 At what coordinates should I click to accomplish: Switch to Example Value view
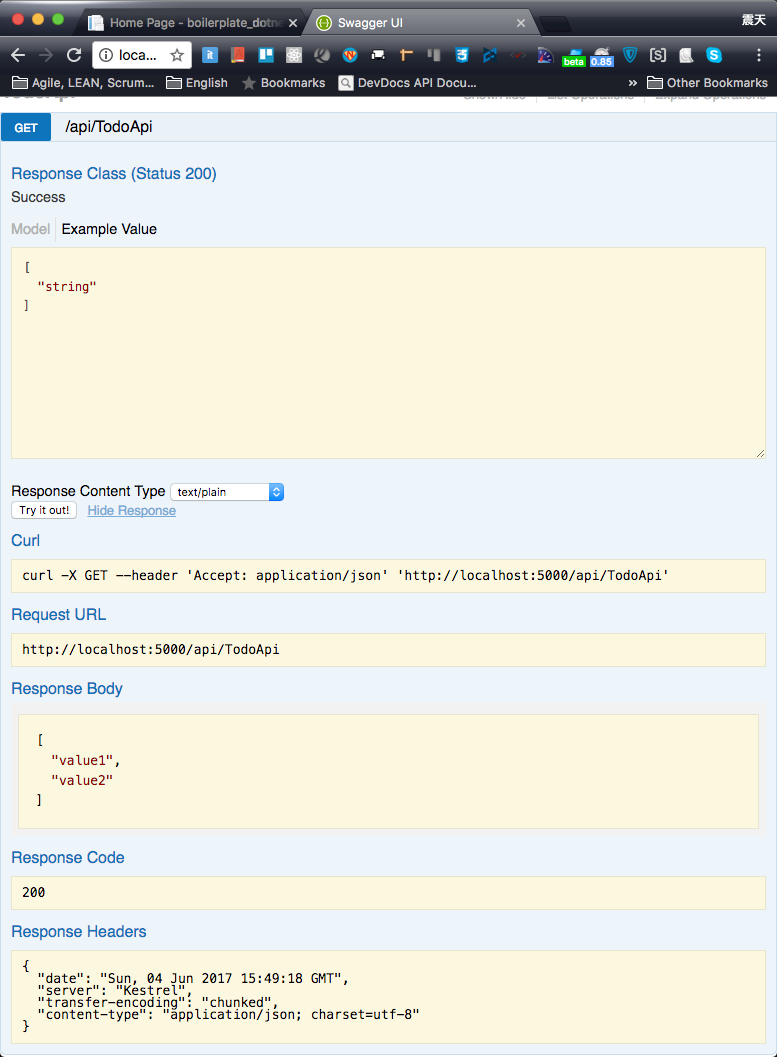tap(109, 229)
